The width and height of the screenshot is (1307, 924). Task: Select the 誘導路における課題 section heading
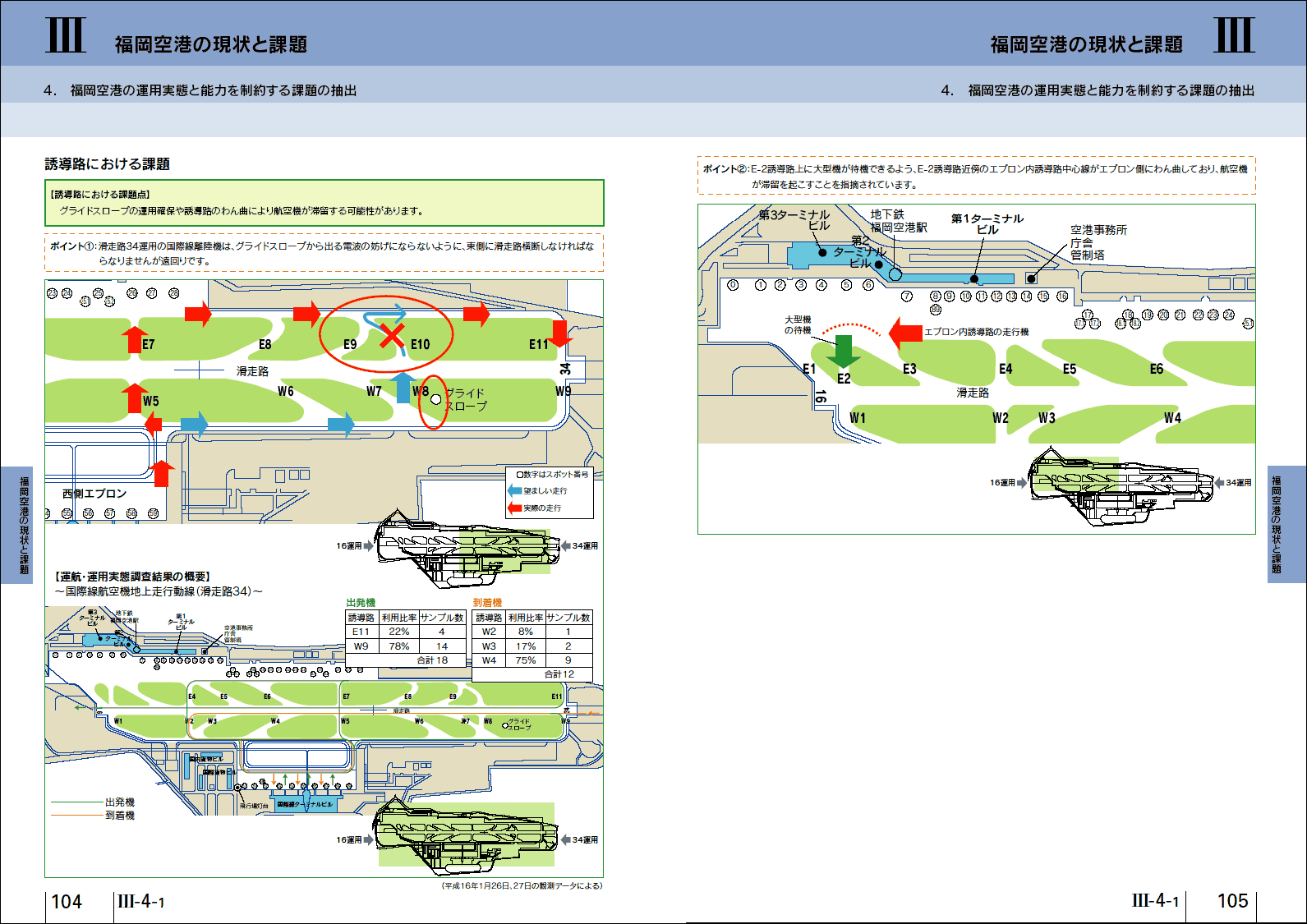pos(108,164)
